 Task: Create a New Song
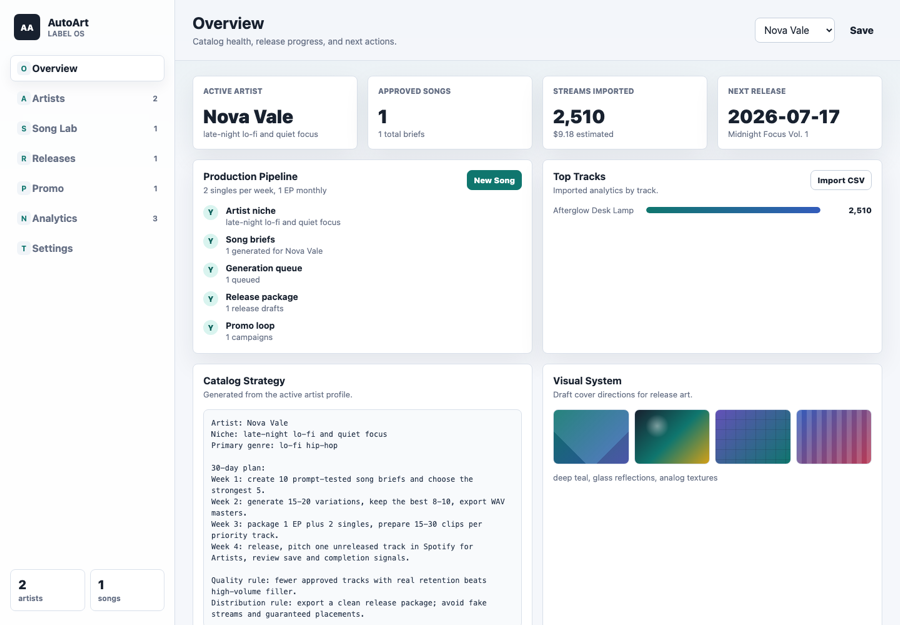[494, 180]
